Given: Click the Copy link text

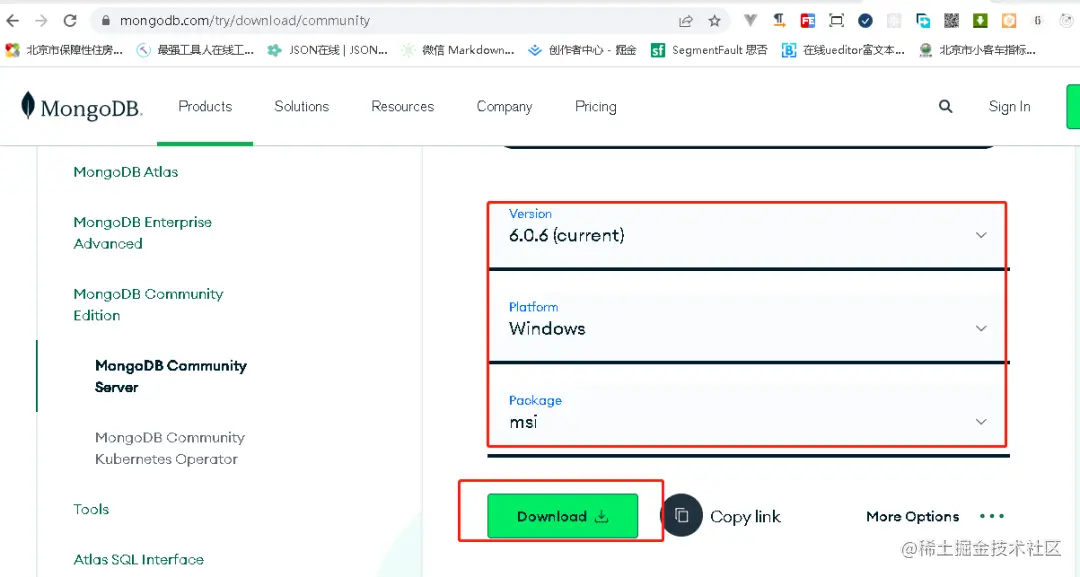Looking at the screenshot, I should coord(745,516).
